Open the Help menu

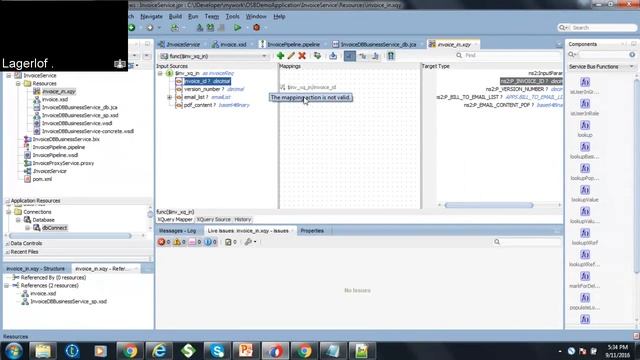click(279, 17)
